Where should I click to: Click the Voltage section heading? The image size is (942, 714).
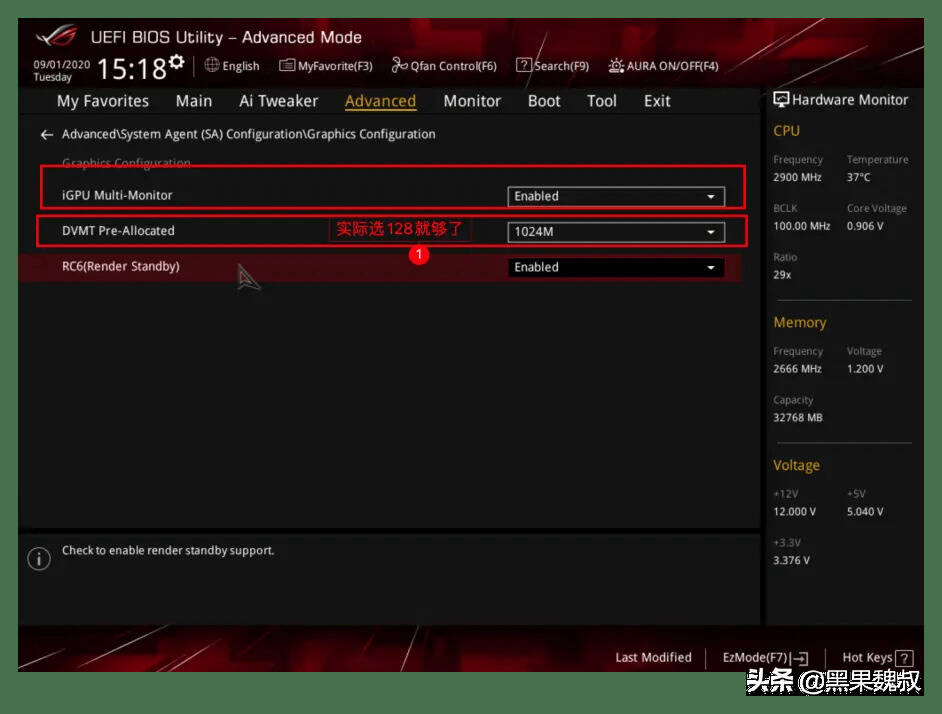[797, 465]
